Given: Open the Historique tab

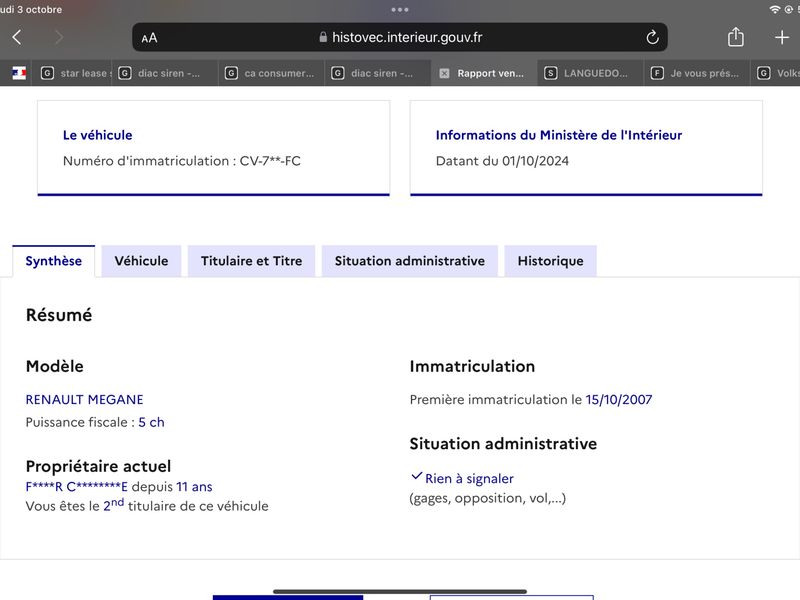Looking at the screenshot, I should [551, 261].
